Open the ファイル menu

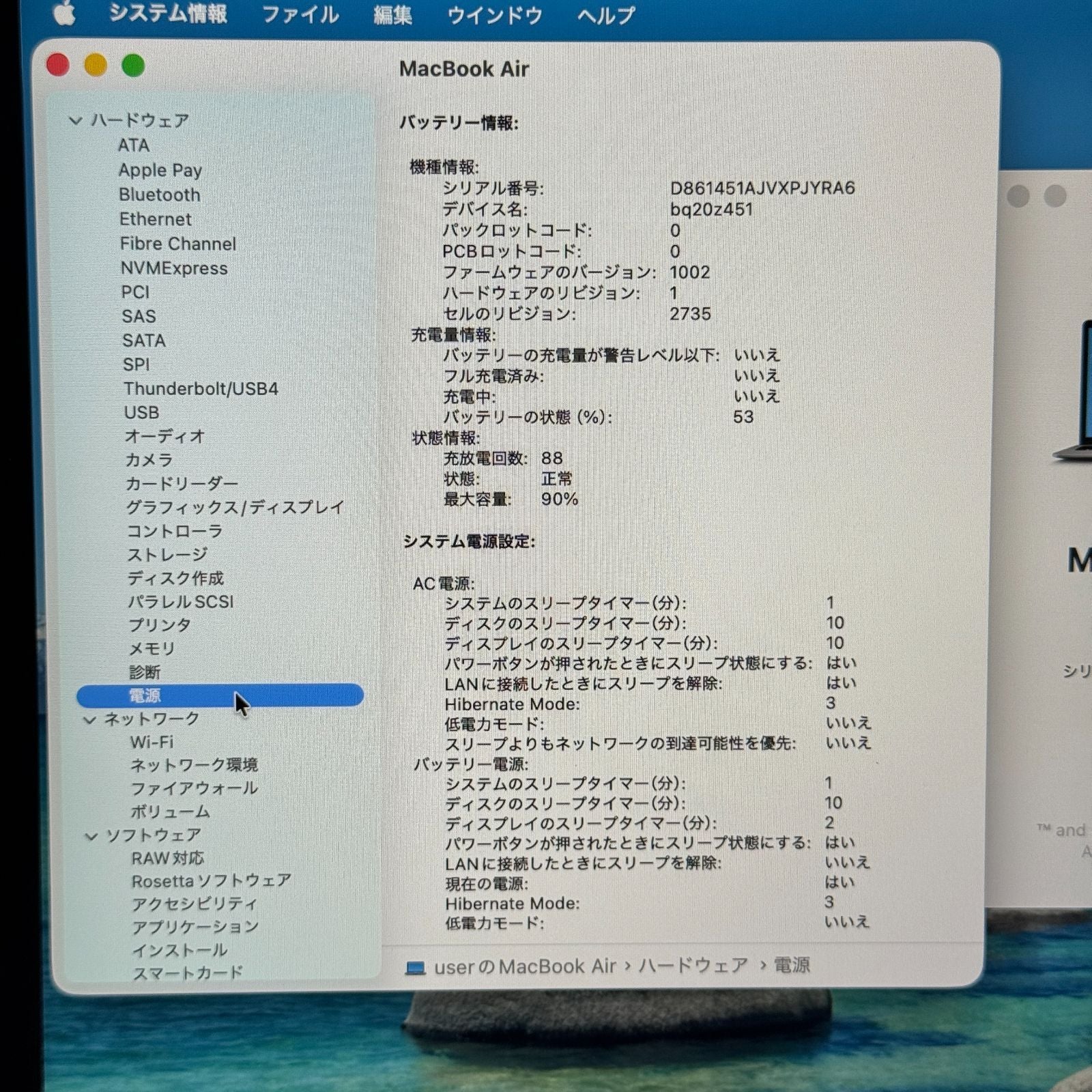click(300, 14)
